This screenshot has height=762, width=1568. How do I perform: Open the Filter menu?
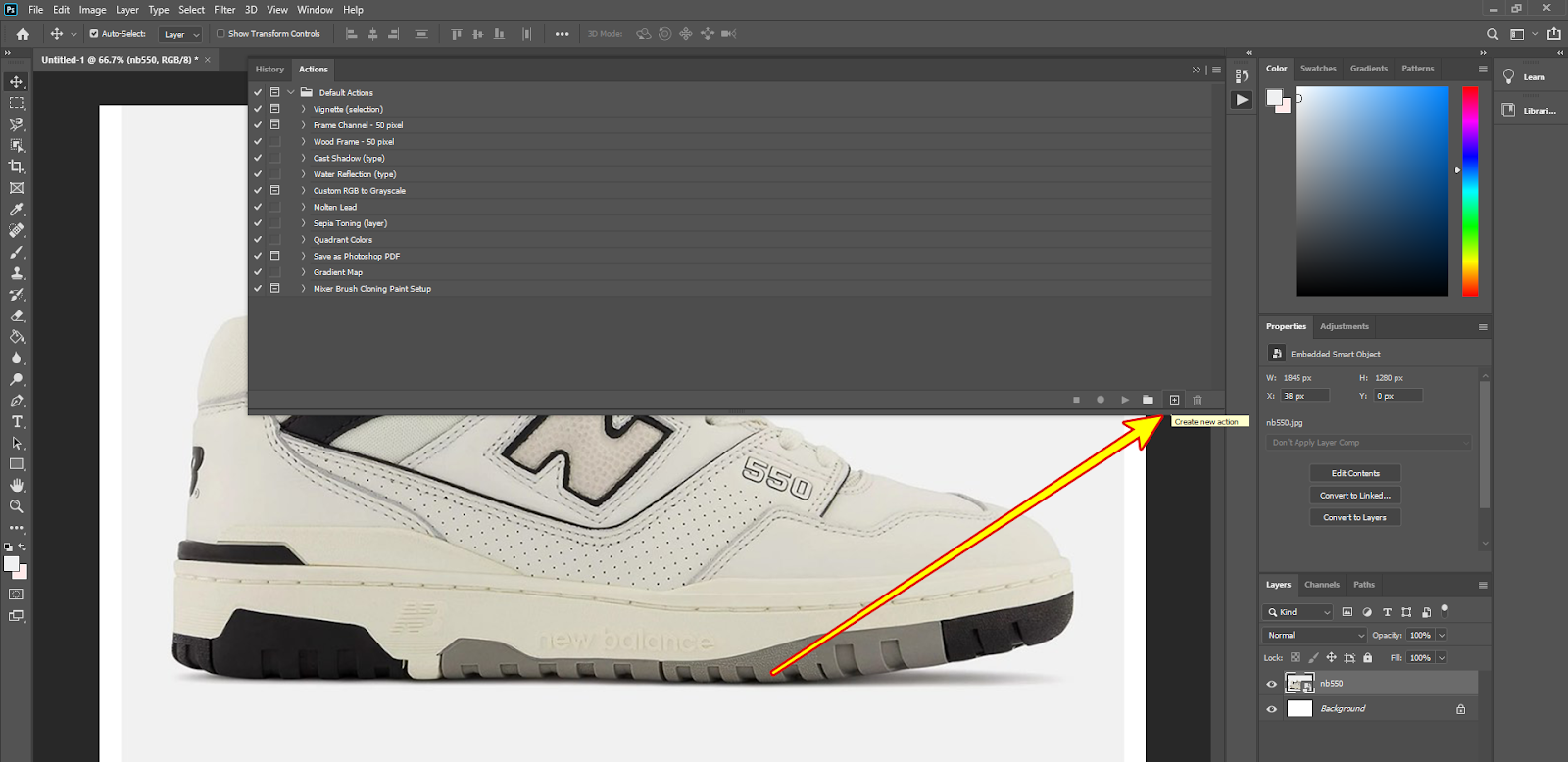point(224,10)
